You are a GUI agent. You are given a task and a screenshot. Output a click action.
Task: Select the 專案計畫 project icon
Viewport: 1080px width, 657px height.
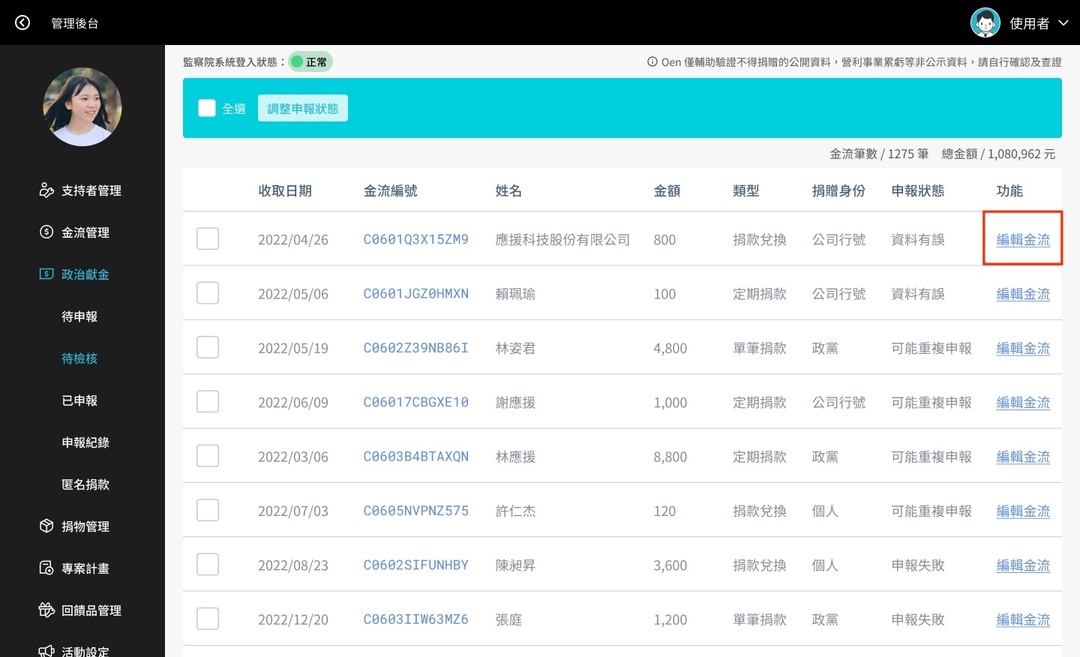(48, 567)
